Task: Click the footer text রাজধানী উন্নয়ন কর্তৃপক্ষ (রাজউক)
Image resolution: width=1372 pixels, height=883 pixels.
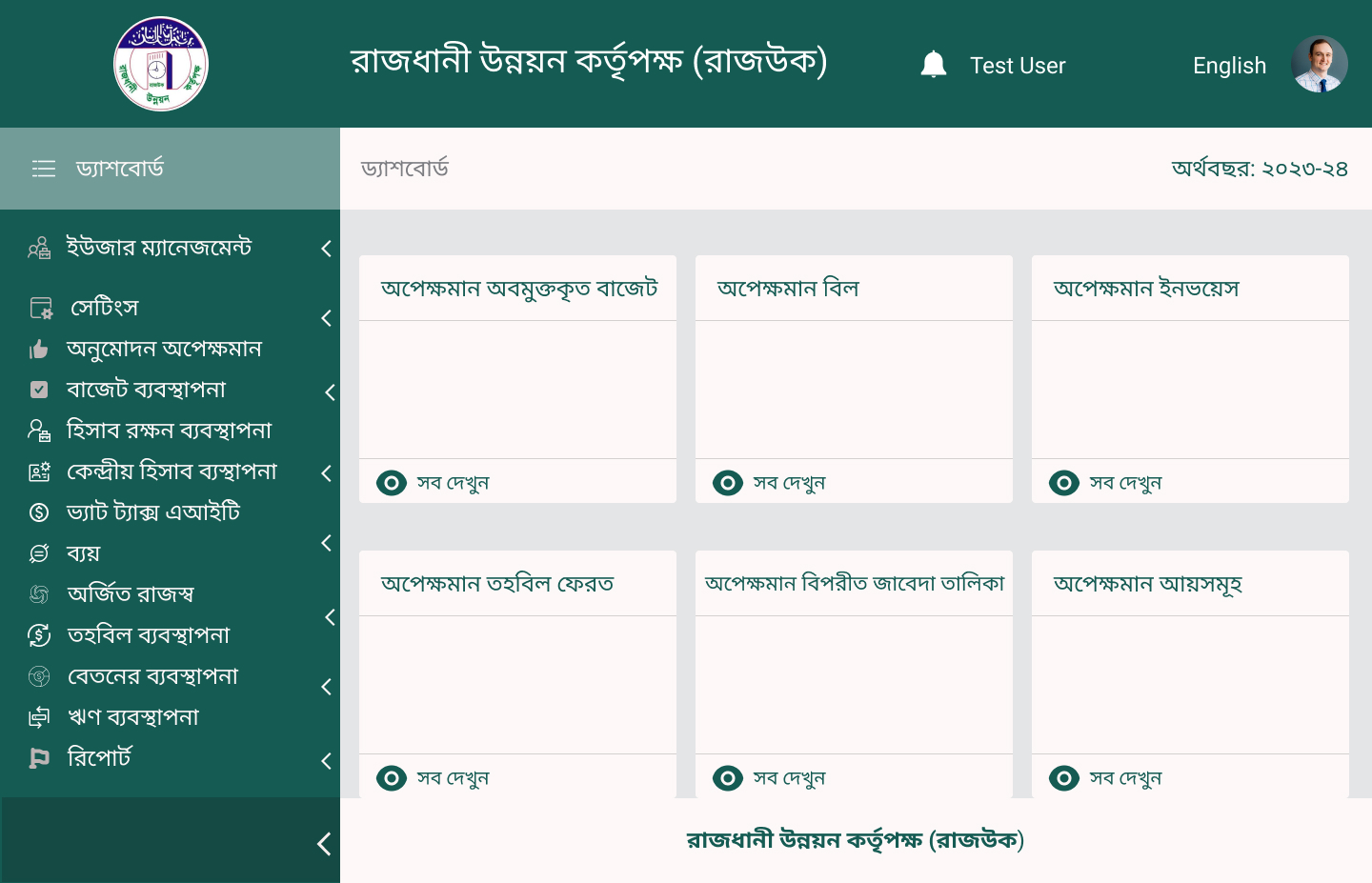Action: [x=856, y=840]
